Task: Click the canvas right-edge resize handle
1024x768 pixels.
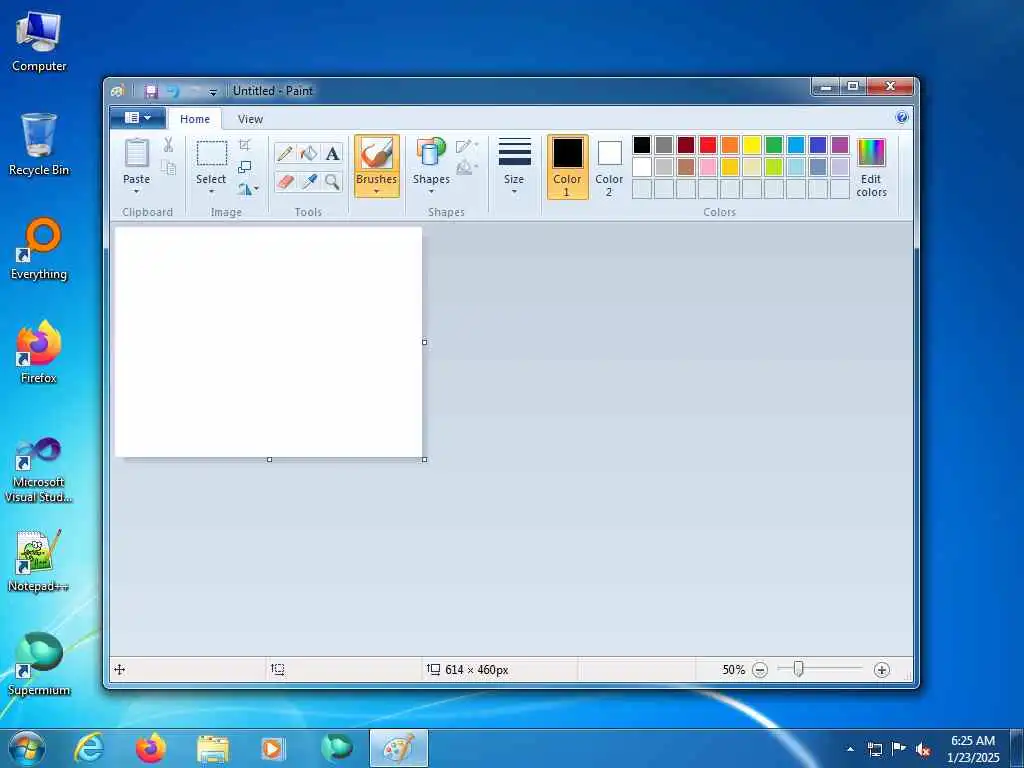Action: pyautogui.click(x=425, y=342)
